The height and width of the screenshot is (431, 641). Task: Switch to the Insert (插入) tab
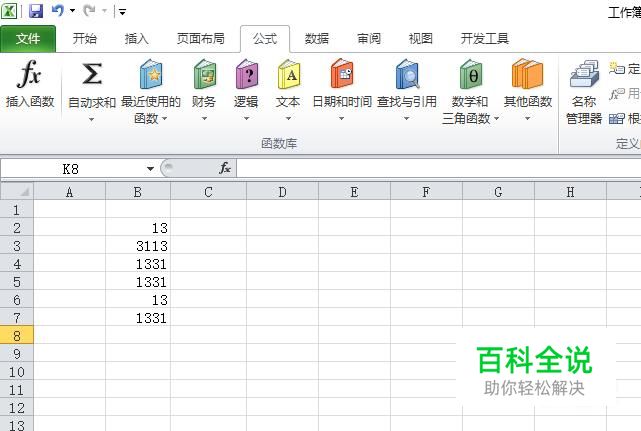point(137,39)
